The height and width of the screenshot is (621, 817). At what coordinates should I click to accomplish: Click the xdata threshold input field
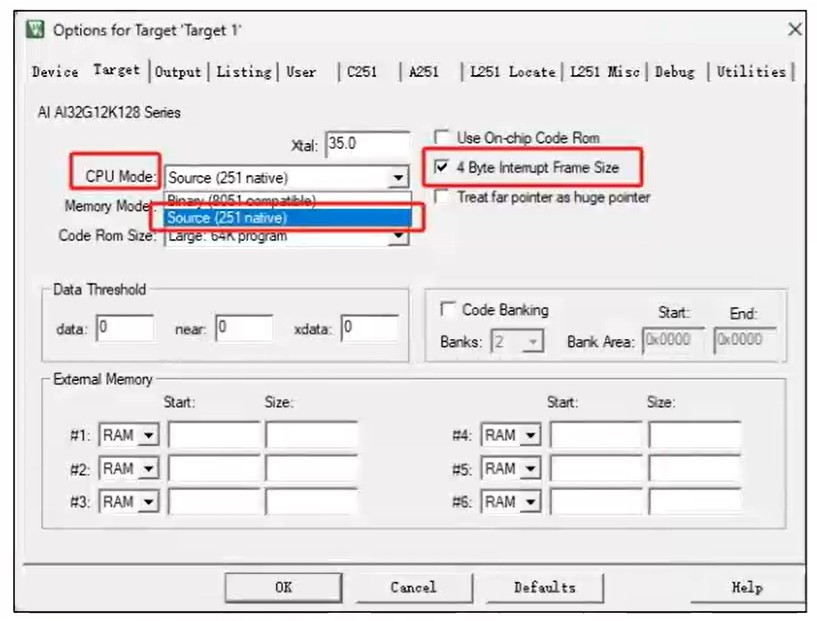[x=369, y=328]
